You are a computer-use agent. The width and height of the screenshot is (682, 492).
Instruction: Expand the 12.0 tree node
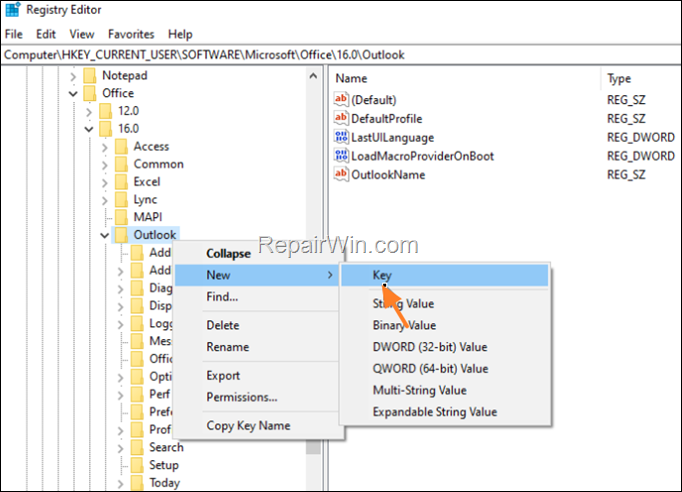click(89, 112)
